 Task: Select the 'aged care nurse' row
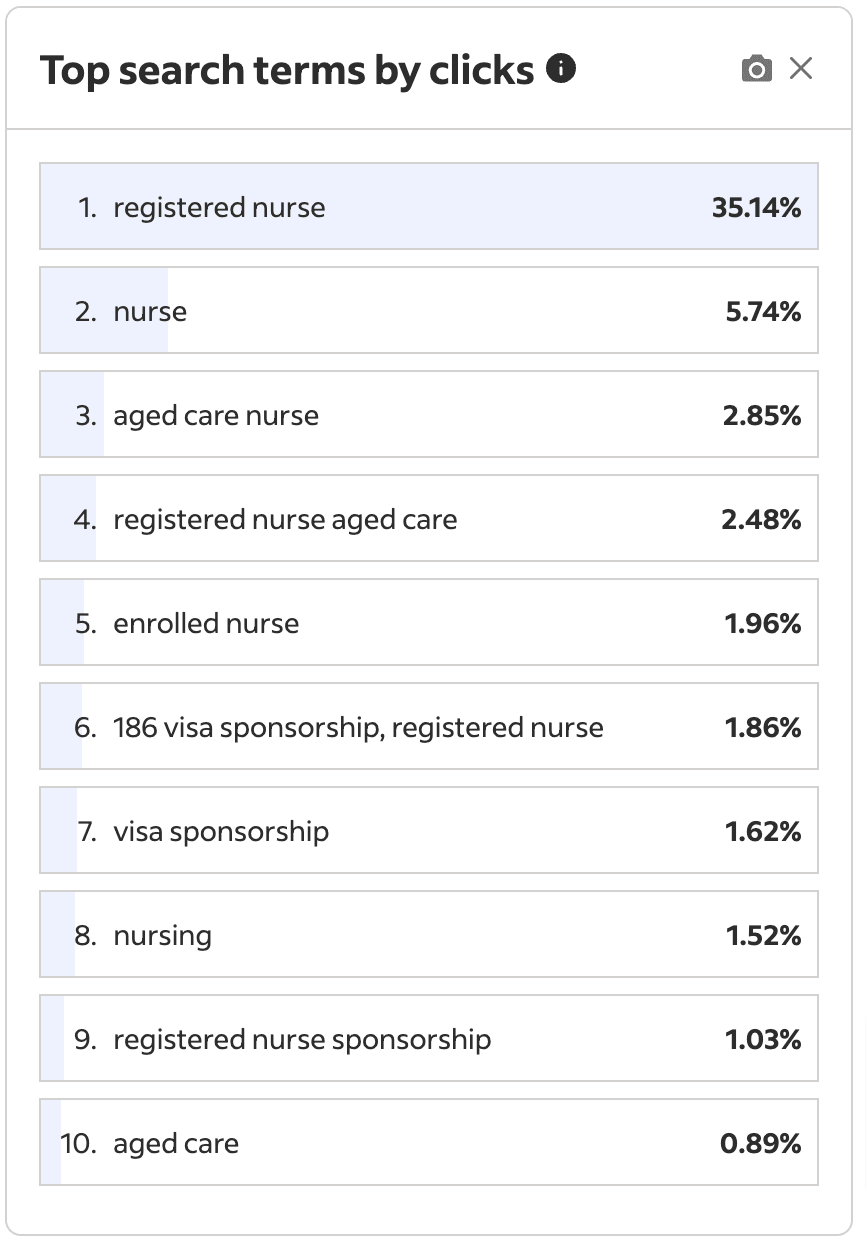coord(429,415)
